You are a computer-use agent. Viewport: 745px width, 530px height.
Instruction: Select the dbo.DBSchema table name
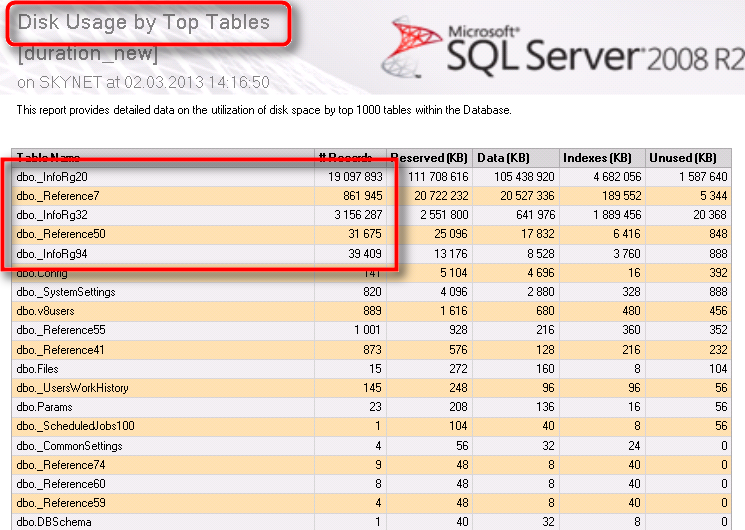pos(54,522)
